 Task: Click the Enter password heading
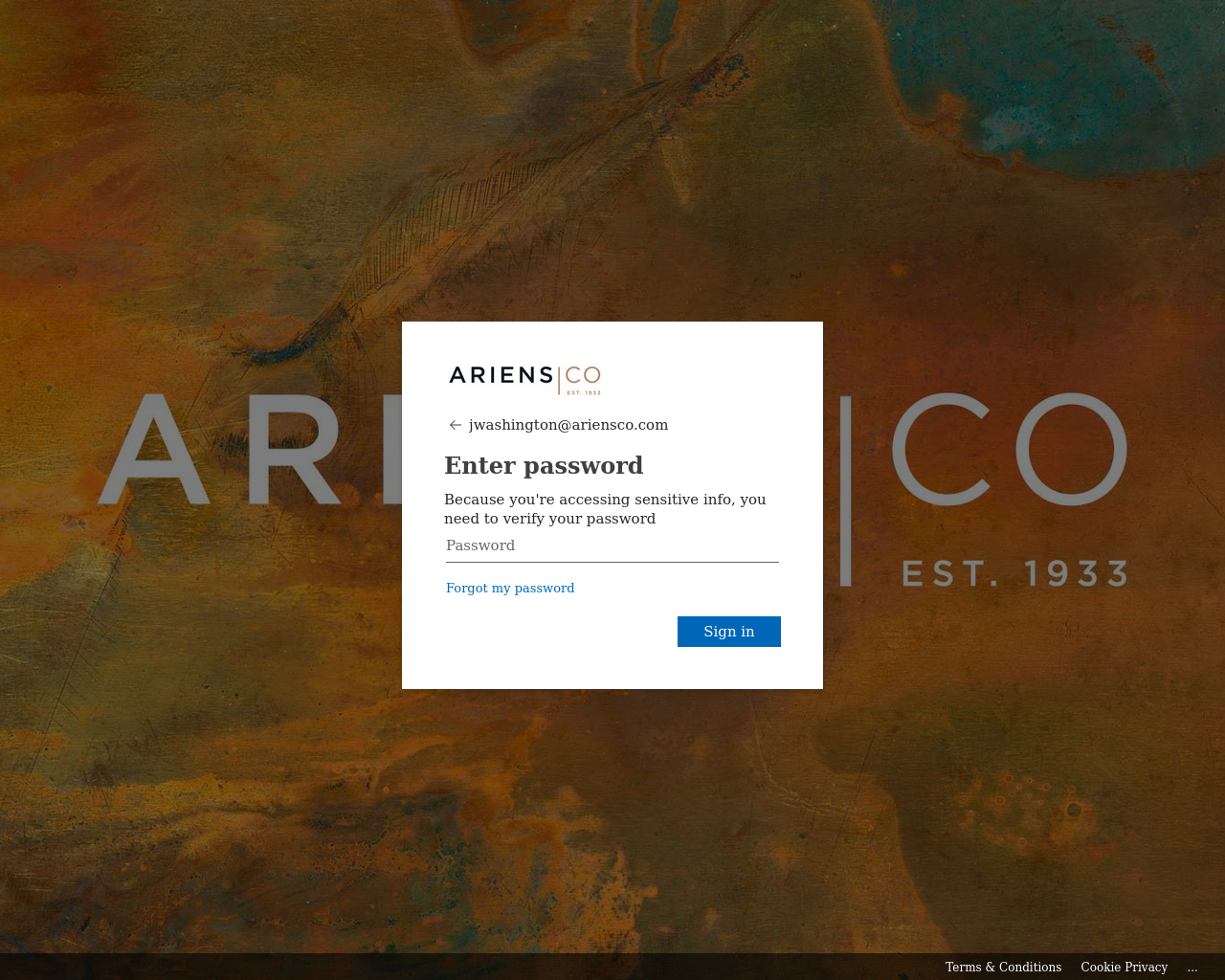click(x=544, y=466)
